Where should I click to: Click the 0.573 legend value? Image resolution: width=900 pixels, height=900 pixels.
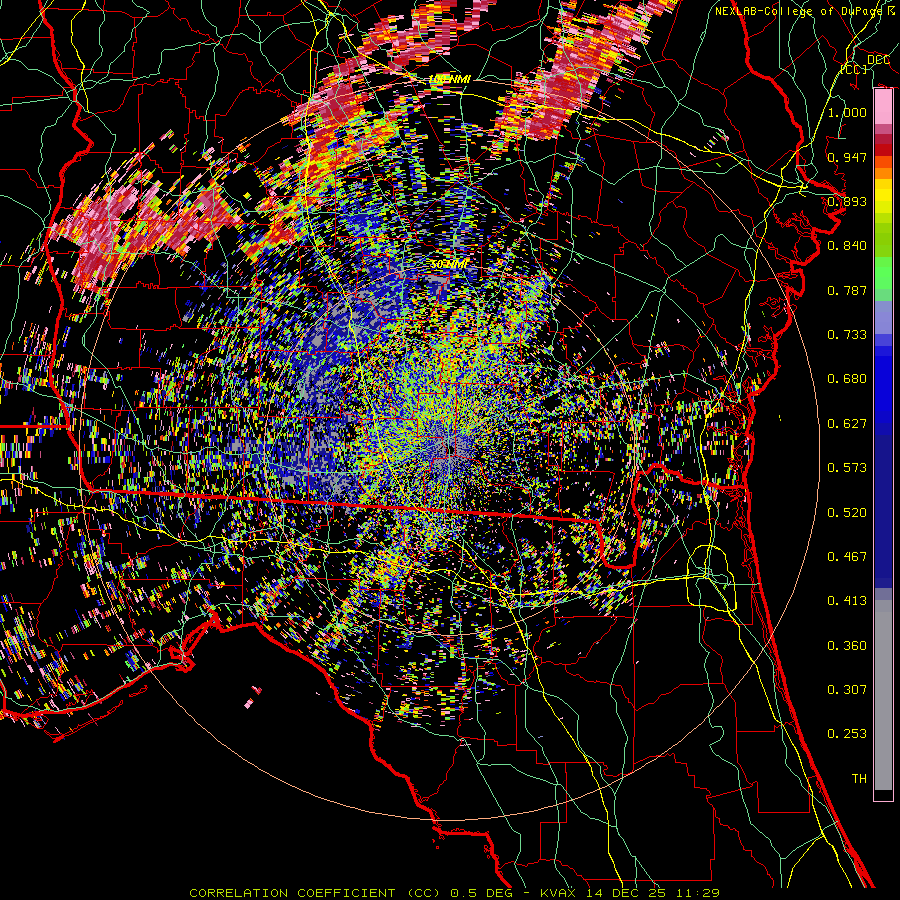click(x=847, y=468)
